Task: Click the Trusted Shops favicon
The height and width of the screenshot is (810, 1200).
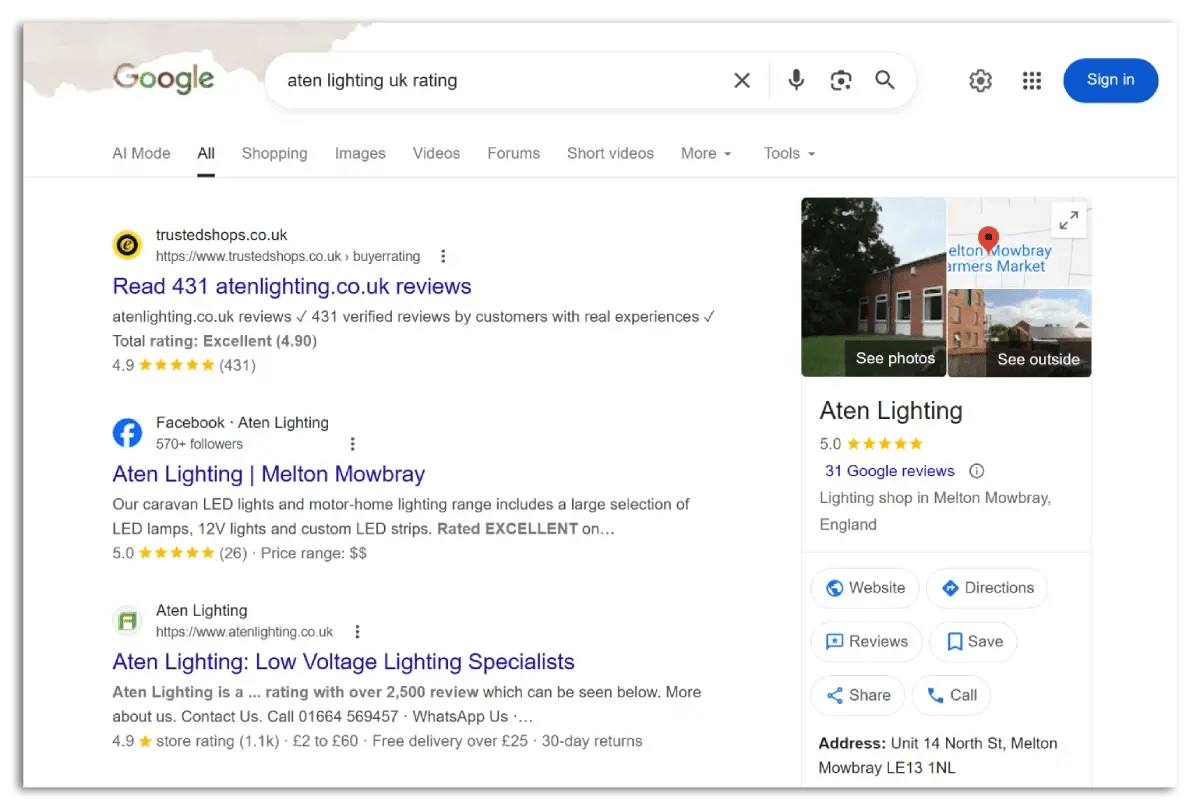Action: (127, 244)
